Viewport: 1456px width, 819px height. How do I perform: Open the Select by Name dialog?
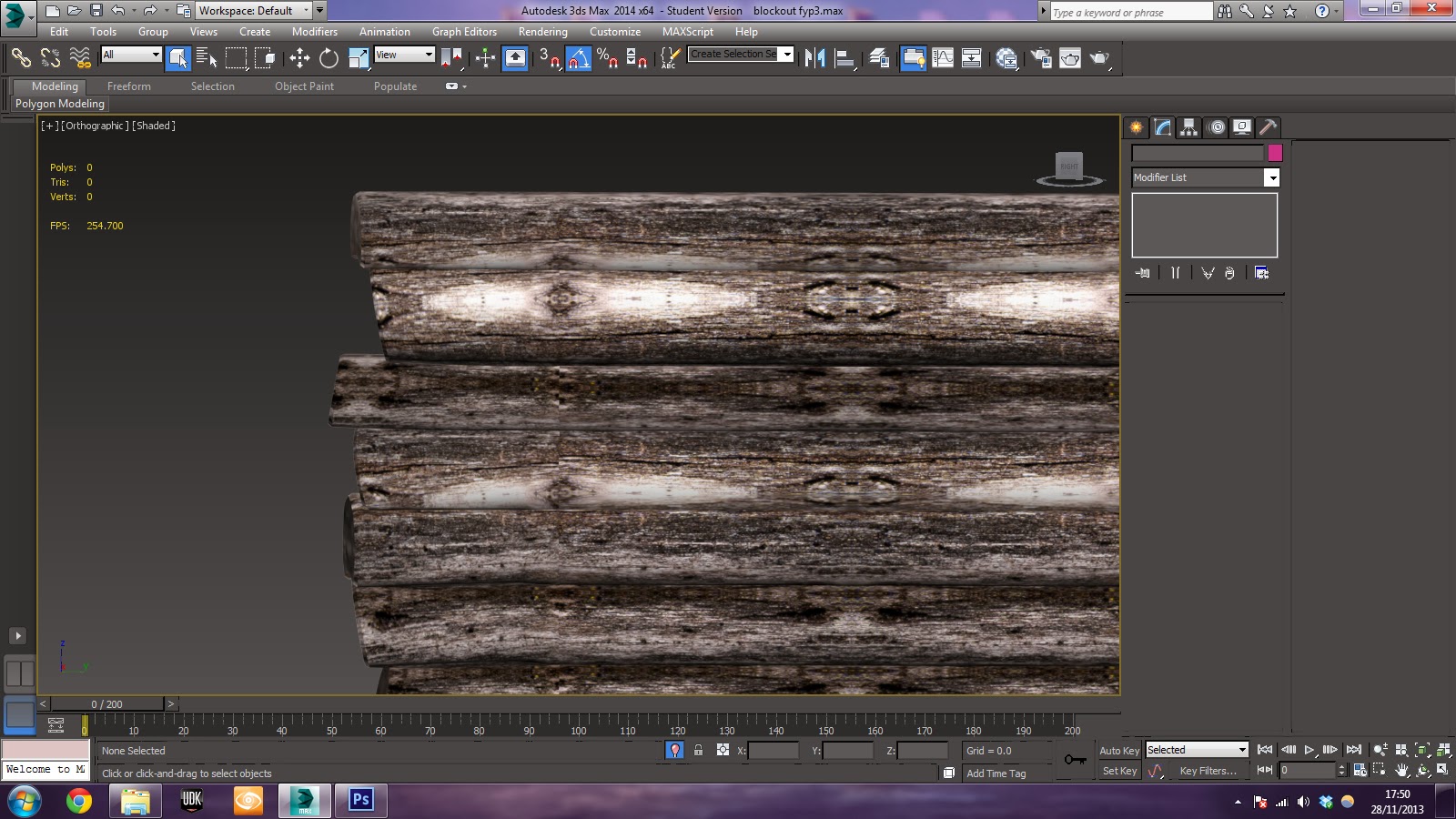(x=207, y=58)
